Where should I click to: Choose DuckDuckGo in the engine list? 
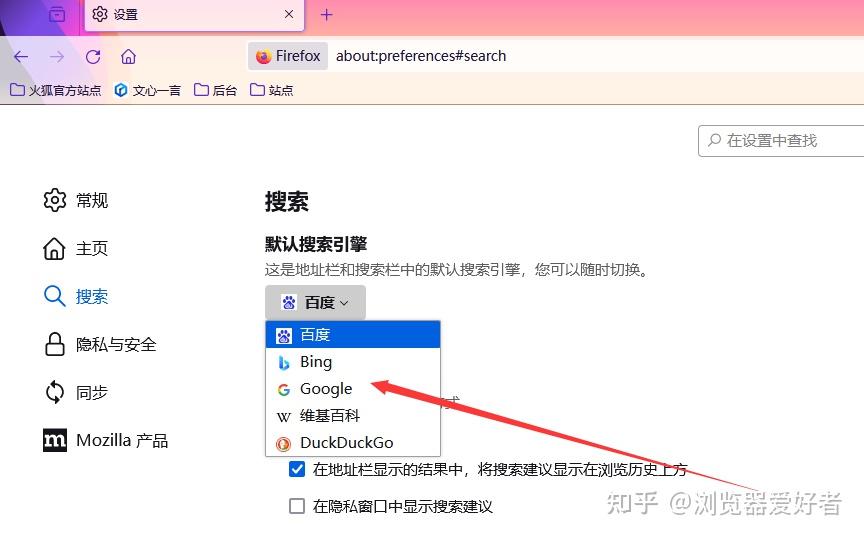[x=353, y=443]
